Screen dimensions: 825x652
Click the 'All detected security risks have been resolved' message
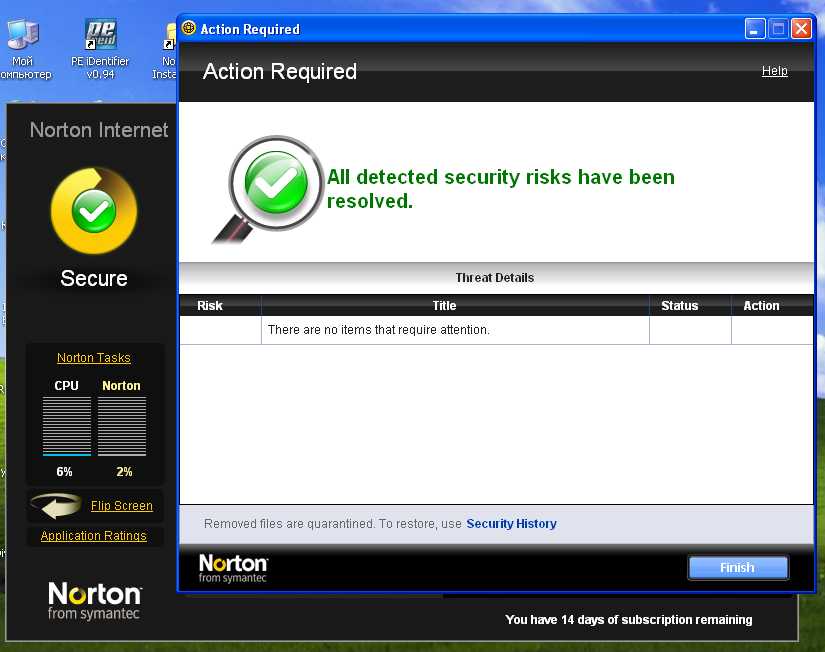500,189
